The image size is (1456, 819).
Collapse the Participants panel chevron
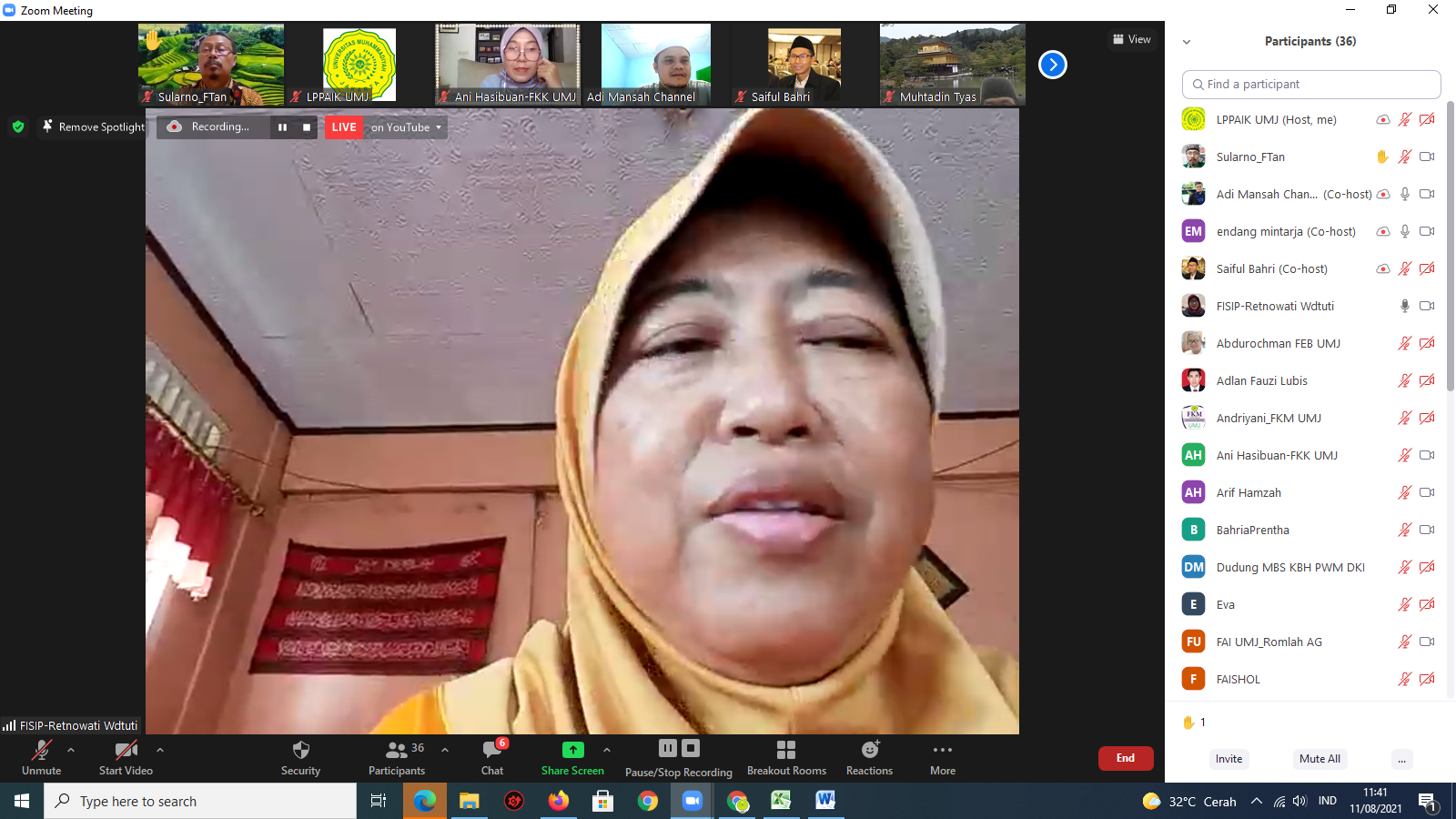[1187, 42]
